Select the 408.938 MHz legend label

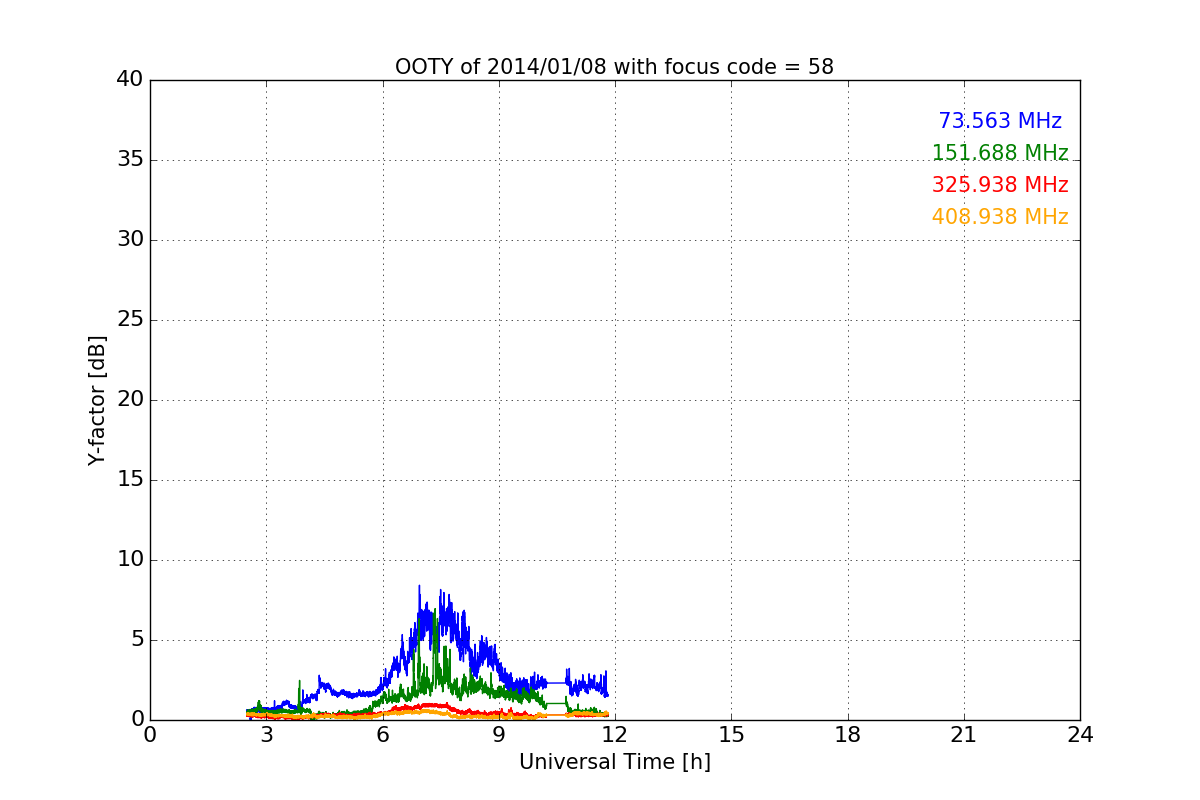click(x=1000, y=217)
